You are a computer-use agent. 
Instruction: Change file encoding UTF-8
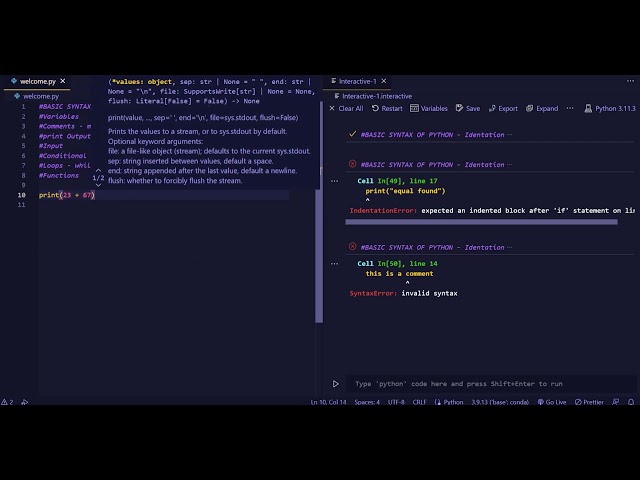tap(396, 402)
